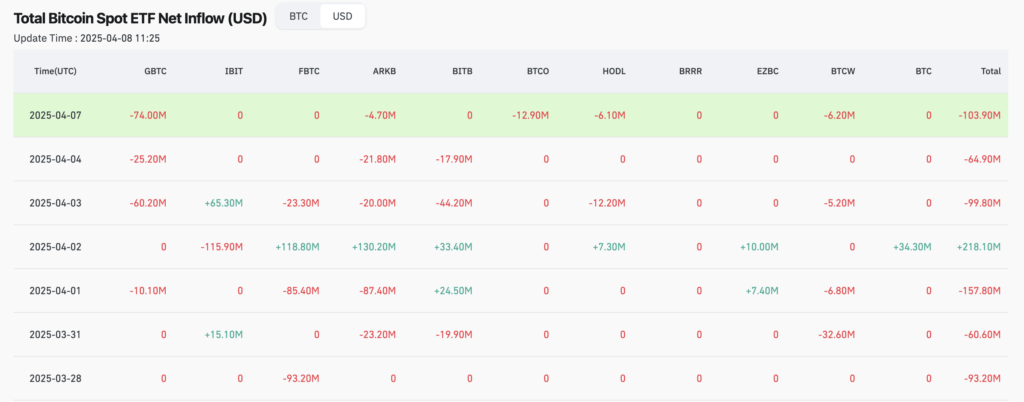Click the -23.30M FBTC value
Screen dimensions: 1024x402
[x=301, y=203]
